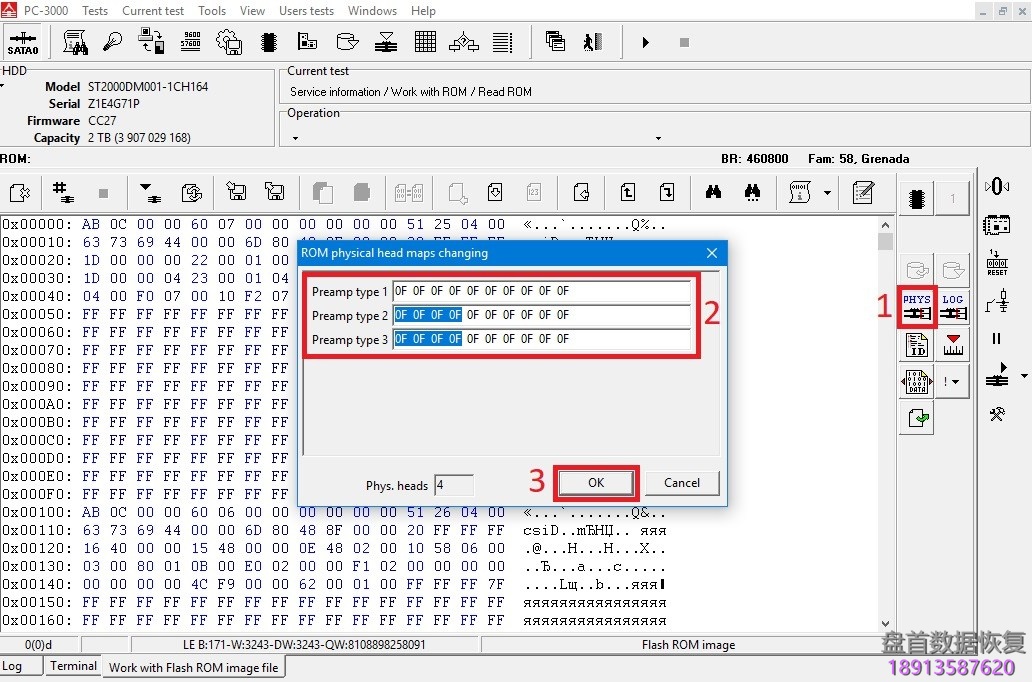
Task: Open the Users tests menu
Action: click(x=306, y=11)
